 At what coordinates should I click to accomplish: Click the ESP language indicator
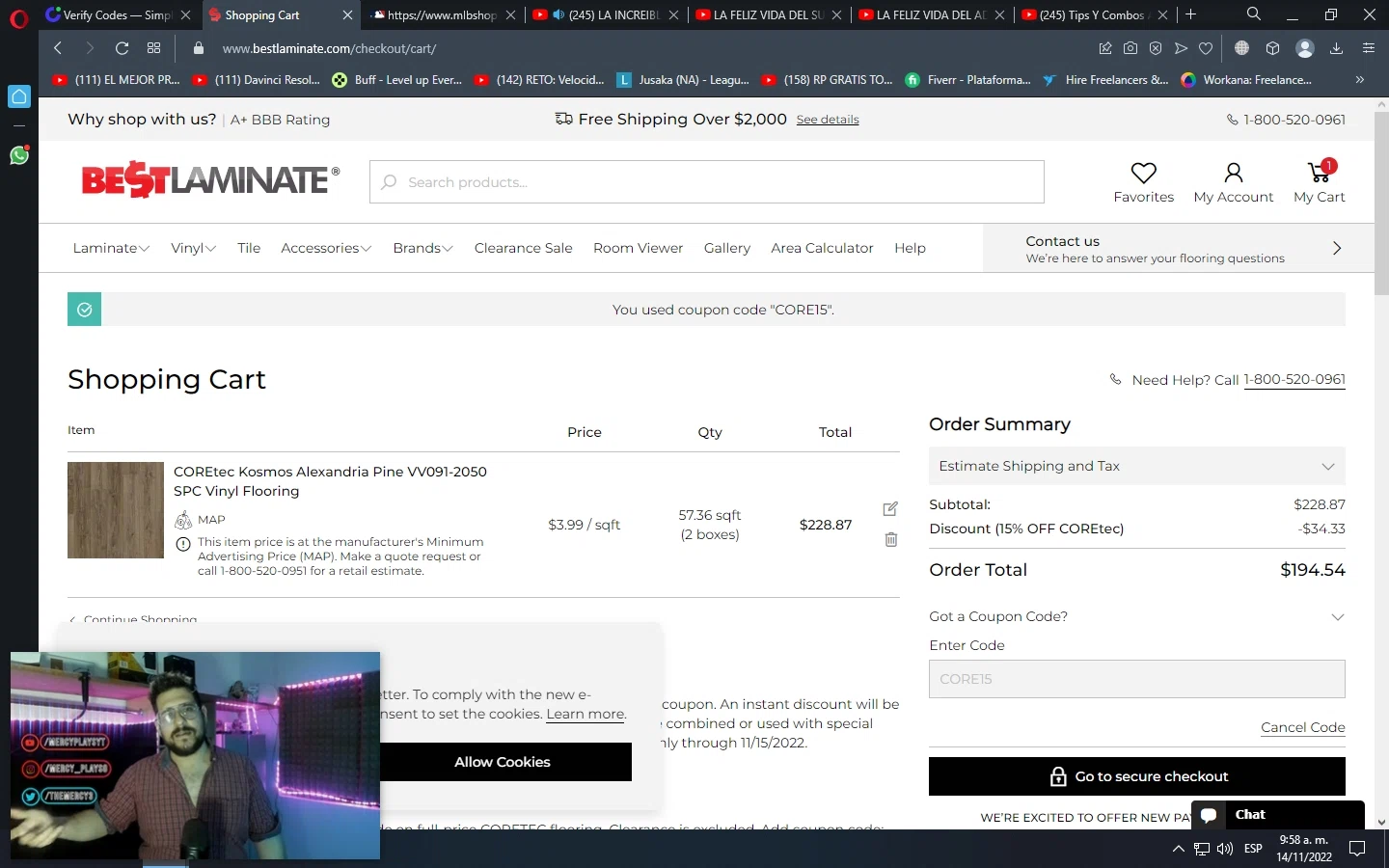pos(1253,849)
